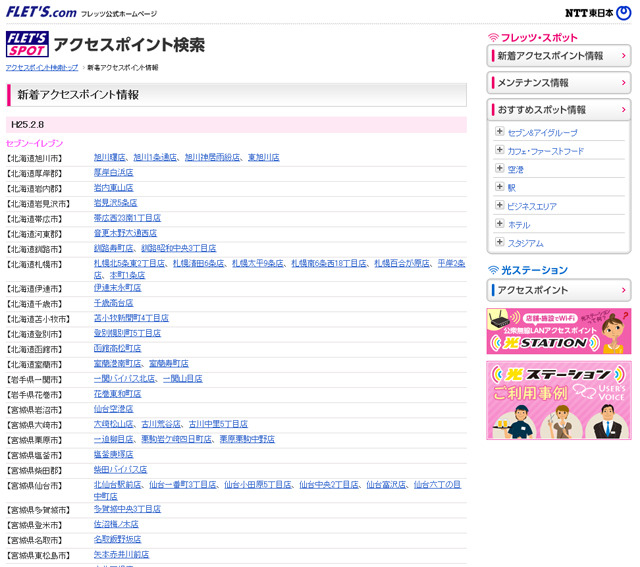Open 室蘭港南町店 link
640x567 pixels.
pos(118,363)
